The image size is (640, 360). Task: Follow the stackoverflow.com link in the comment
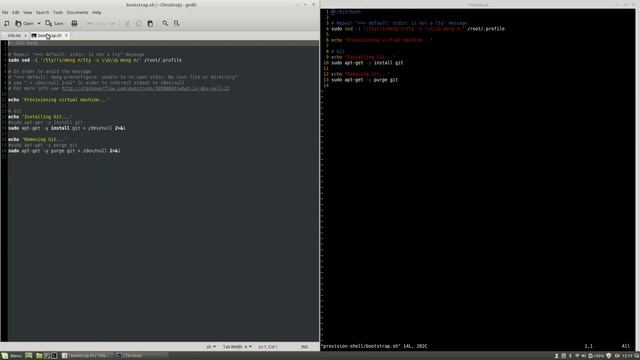(145, 88)
